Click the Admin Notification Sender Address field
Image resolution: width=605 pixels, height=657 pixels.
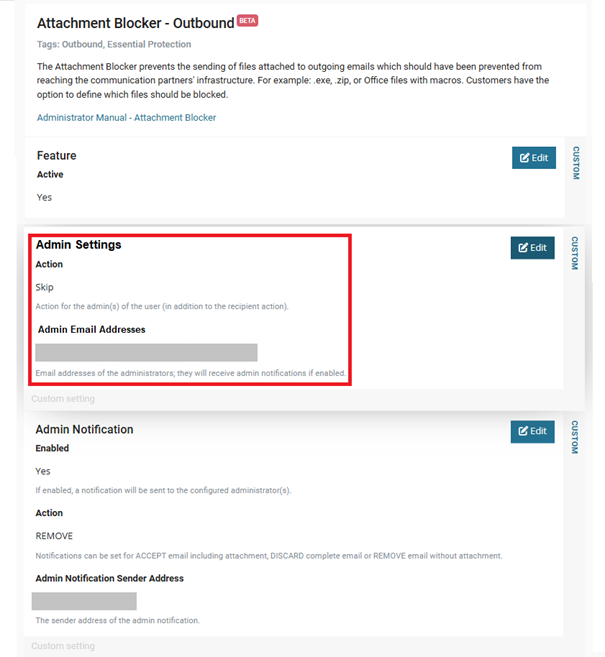pos(84,601)
